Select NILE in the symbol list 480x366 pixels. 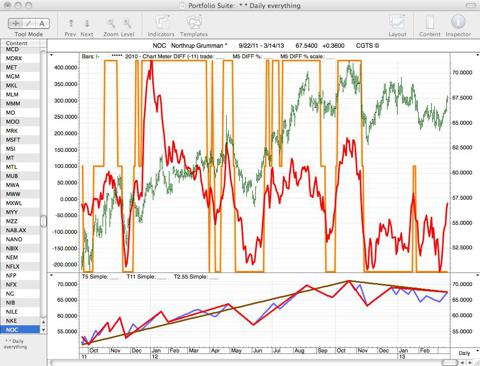20,311
